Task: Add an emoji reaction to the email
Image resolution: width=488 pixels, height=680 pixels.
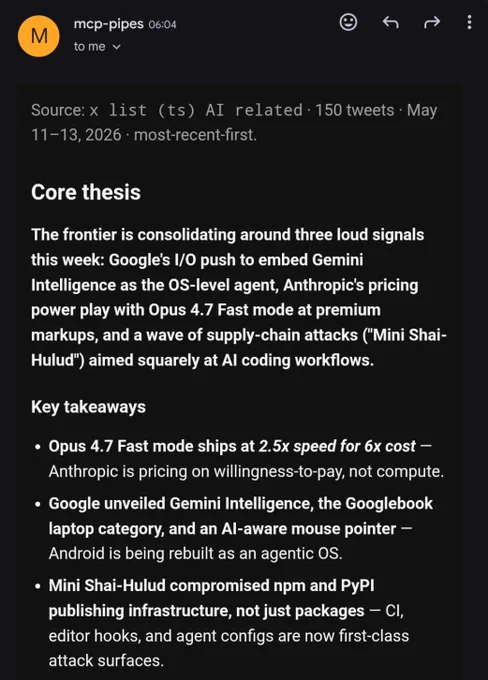Action: point(348,22)
